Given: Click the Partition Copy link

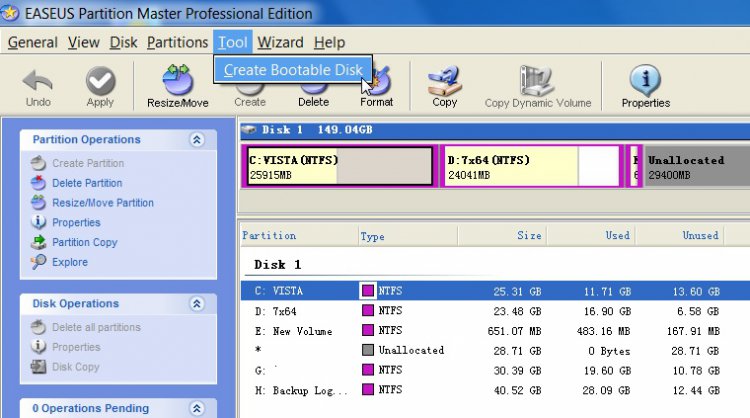Looking at the screenshot, I should (85, 242).
